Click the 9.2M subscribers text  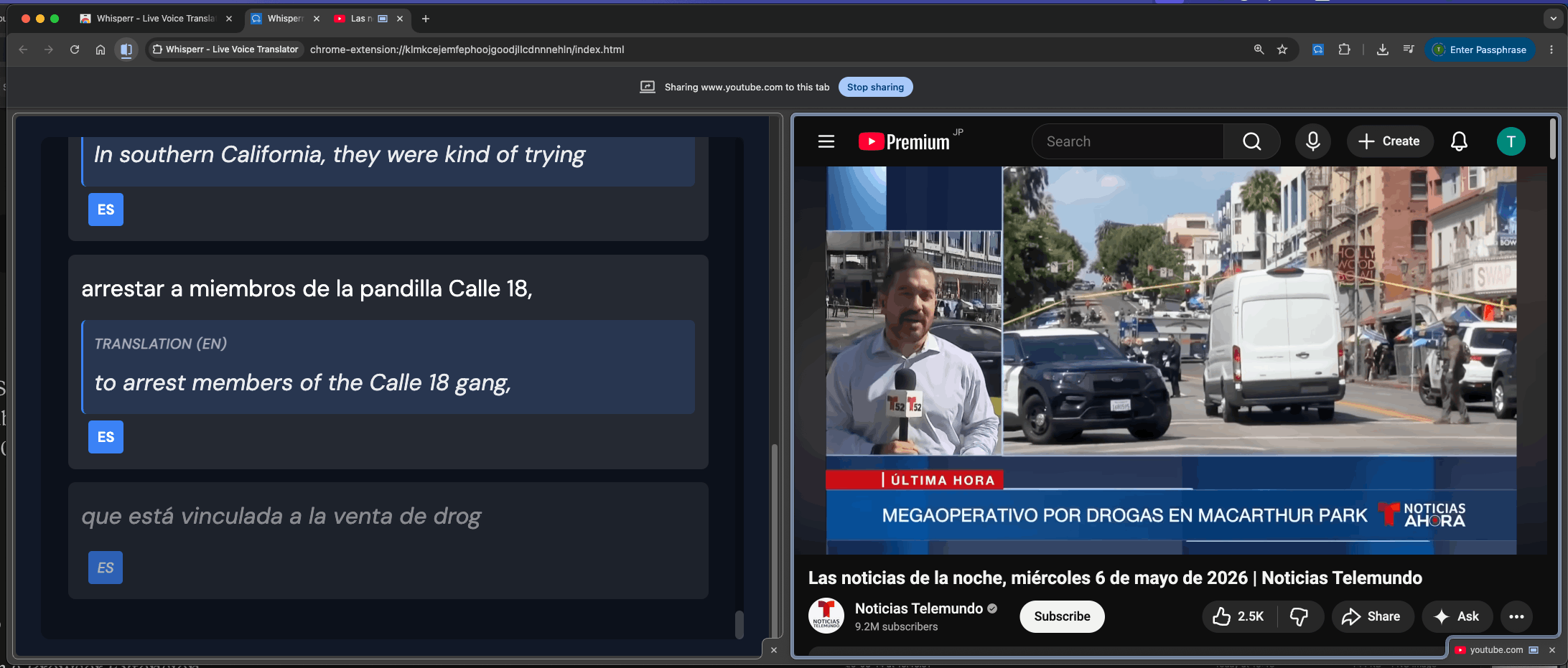896,626
